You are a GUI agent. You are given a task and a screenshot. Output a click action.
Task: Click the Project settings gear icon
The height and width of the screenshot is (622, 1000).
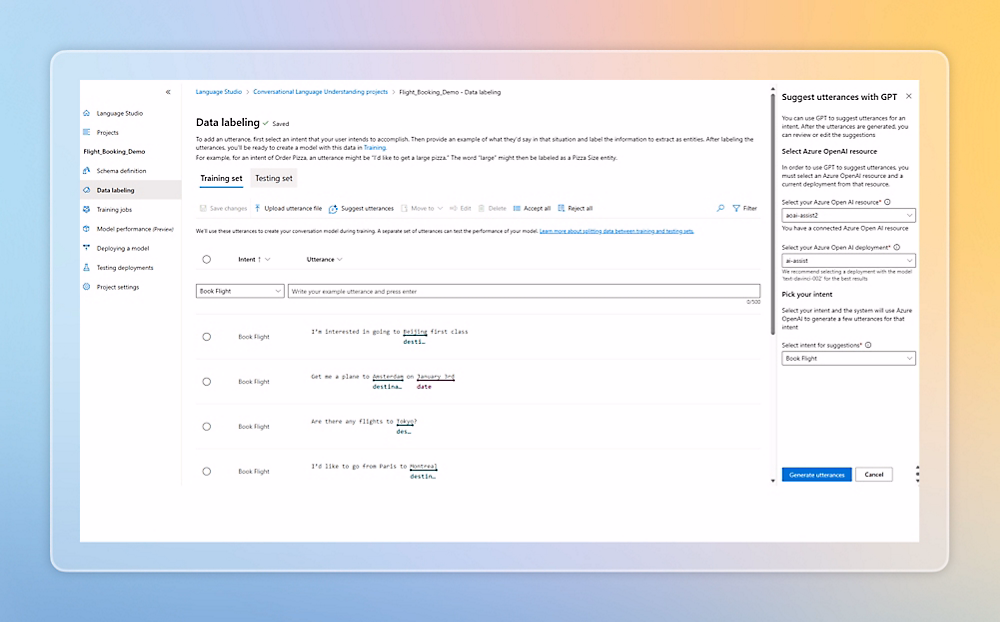pyautogui.click(x=86, y=286)
